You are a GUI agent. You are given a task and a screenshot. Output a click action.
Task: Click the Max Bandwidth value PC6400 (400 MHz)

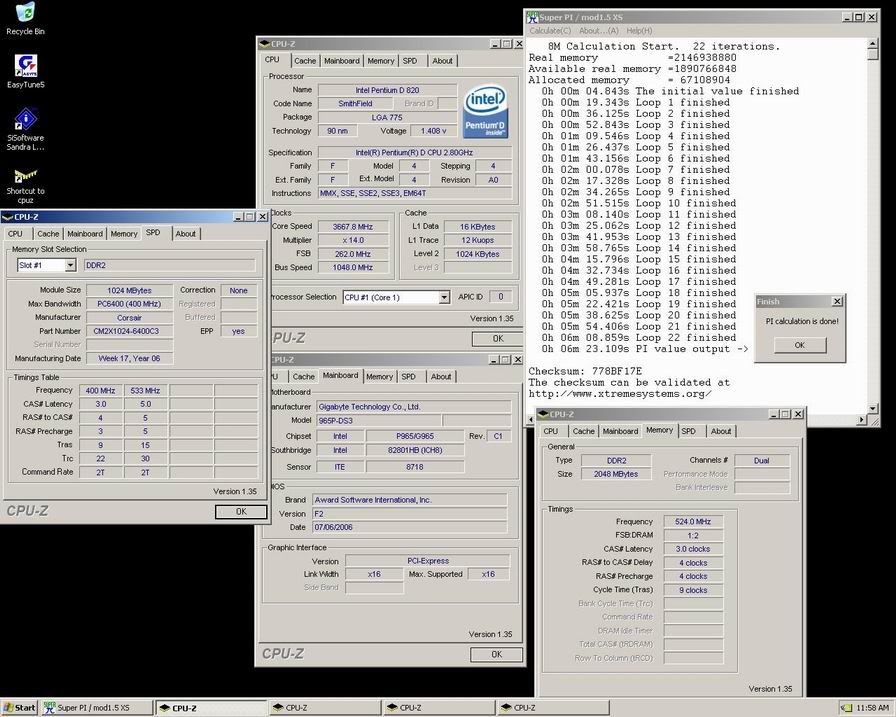tap(129, 303)
